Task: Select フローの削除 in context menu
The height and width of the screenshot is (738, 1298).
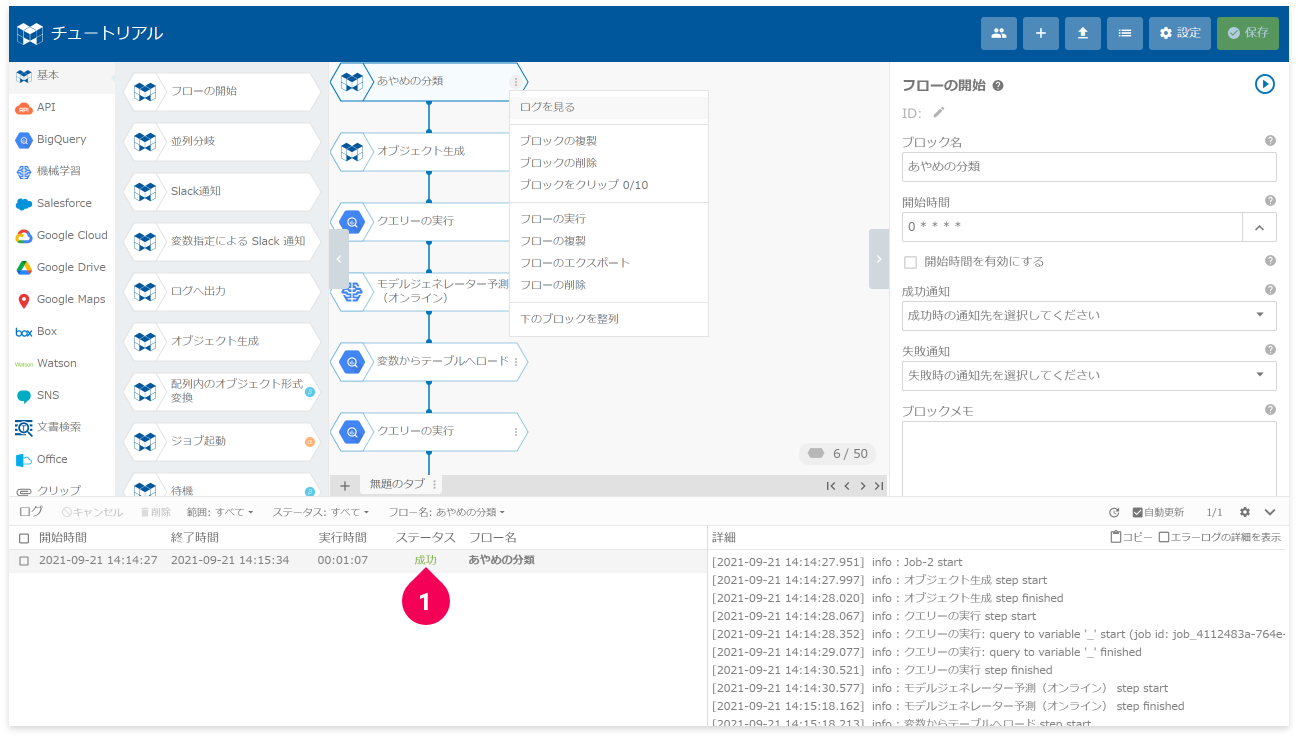Action: coord(609,285)
